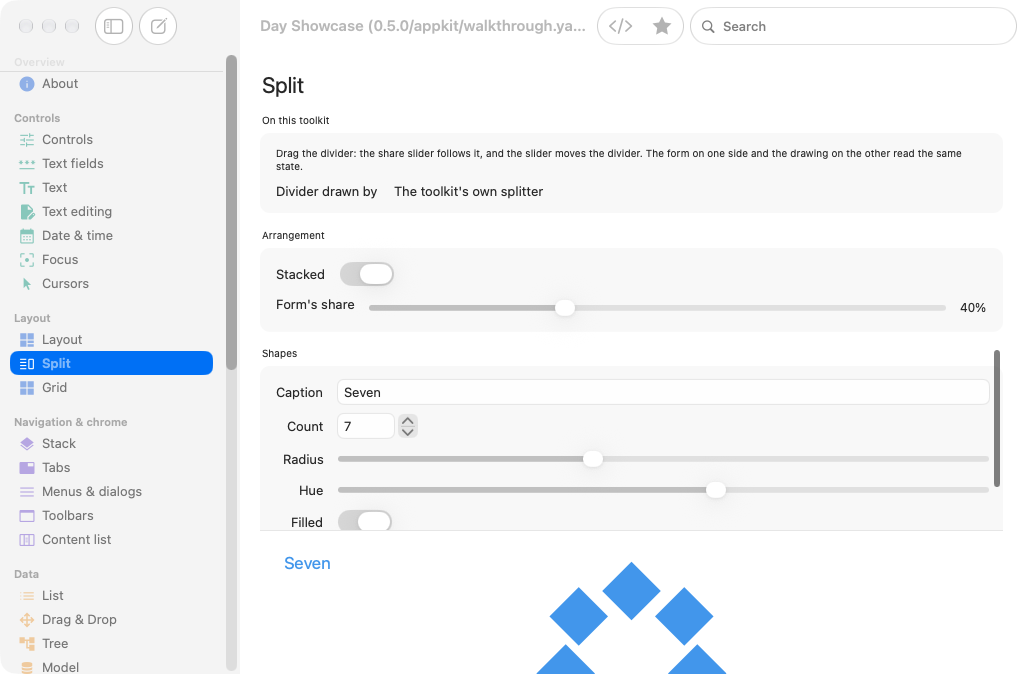
Task: Navigate to the Content list page
Action: click(76, 539)
